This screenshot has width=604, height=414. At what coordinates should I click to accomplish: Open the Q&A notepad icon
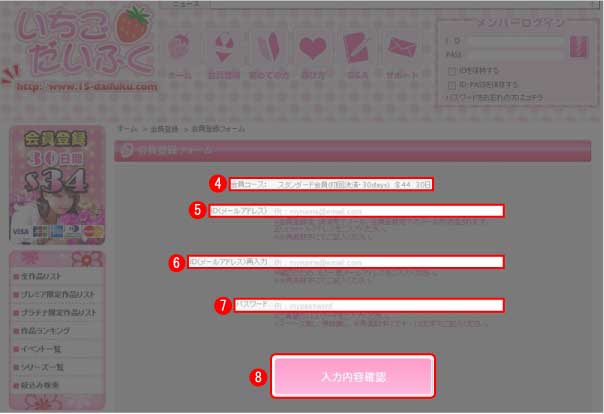pos(356,48)
